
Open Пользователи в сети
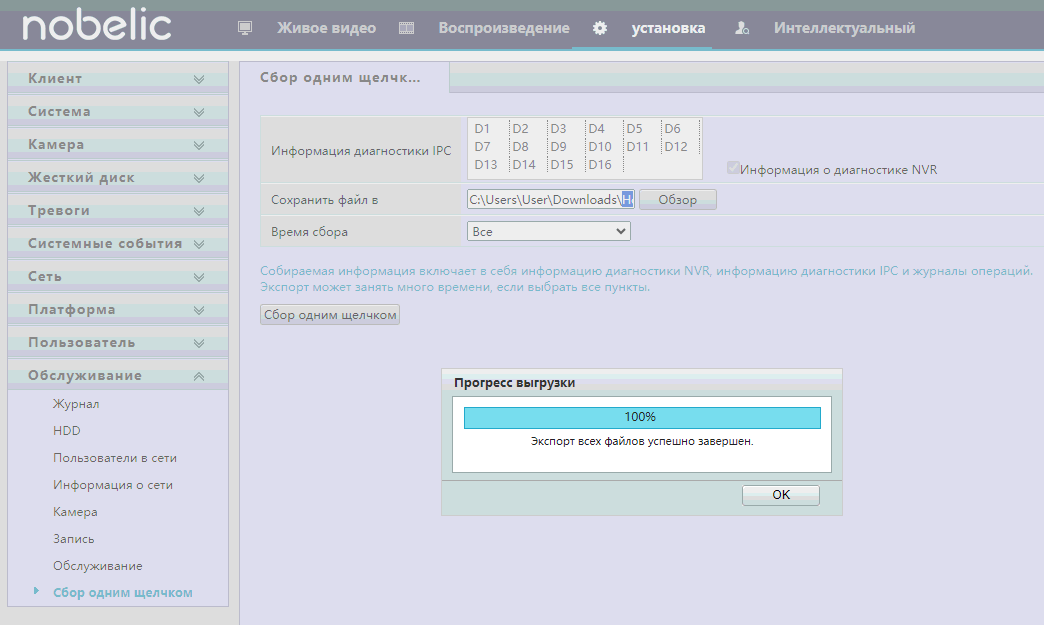pyautogui.click(x=115, y=458)
